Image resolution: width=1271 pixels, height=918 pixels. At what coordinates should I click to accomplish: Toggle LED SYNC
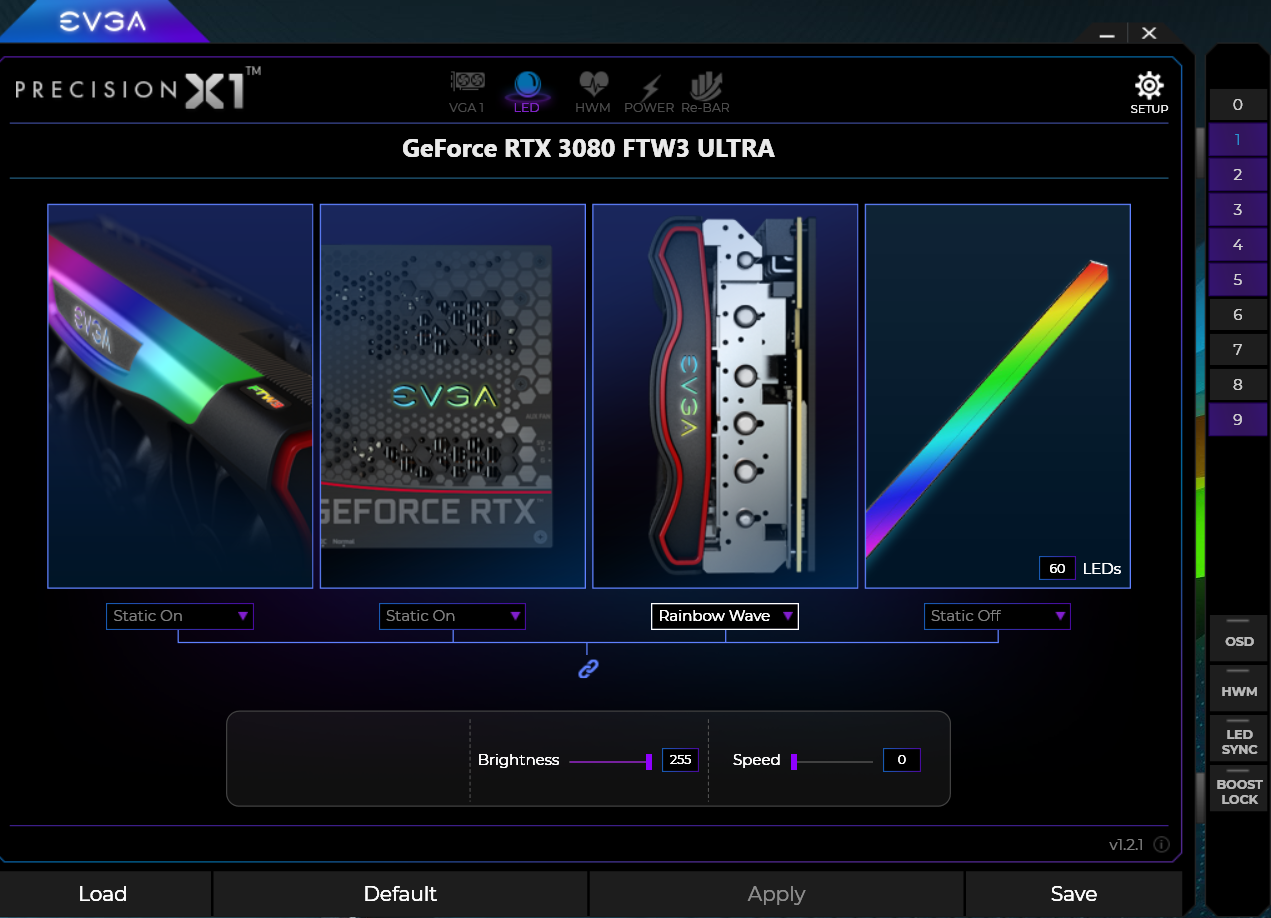point(1239,738)
